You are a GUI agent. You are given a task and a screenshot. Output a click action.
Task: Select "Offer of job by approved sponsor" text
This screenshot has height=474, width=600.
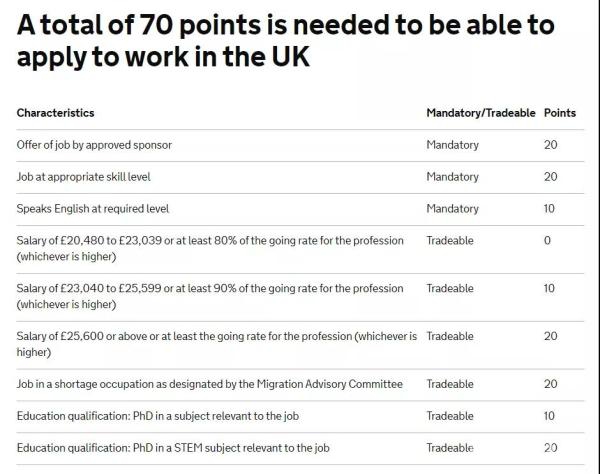tap(94, 145)
